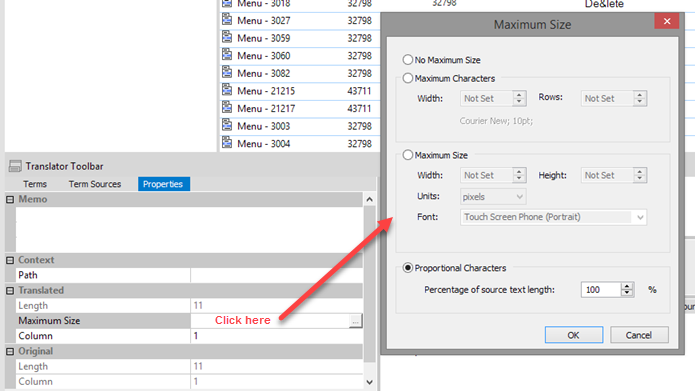Click the Translated Column value 1
This screenshot has width=695, height=391.
coord(195,336)
